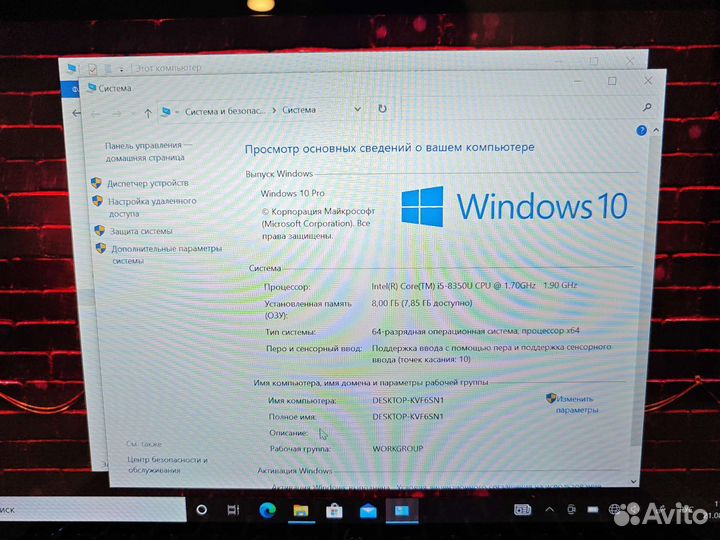The height and width of the screenshot is (540, 720).
Task: Maximize the Система window
Action: pyautogui.click(x=612, y=81)
